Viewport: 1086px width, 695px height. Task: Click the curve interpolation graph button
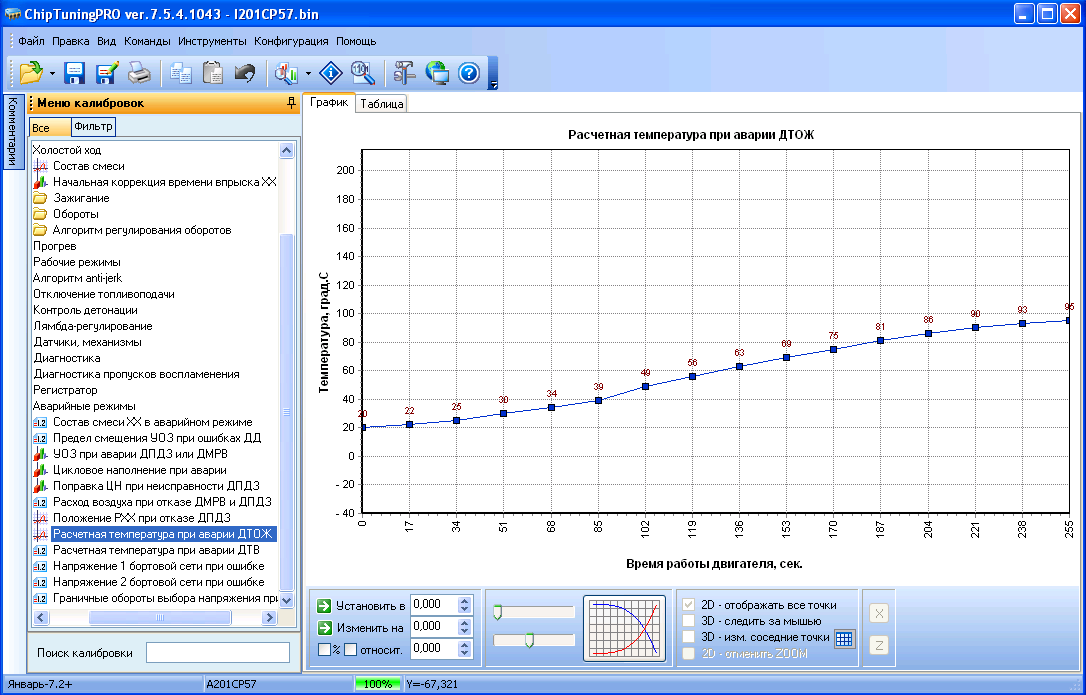624,629
